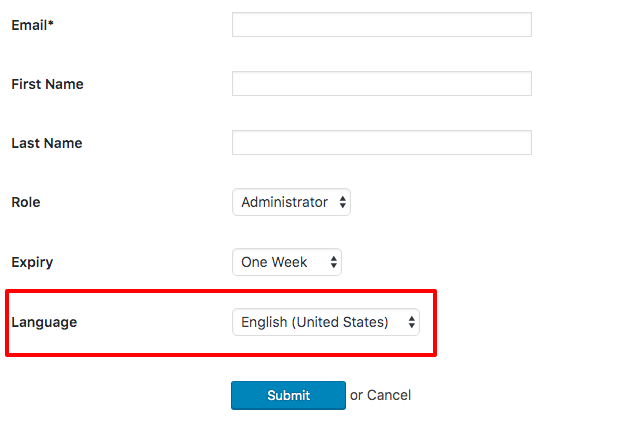Click the Role label
The width and height of the screenshot is (630, 433).
coord(26,202)
